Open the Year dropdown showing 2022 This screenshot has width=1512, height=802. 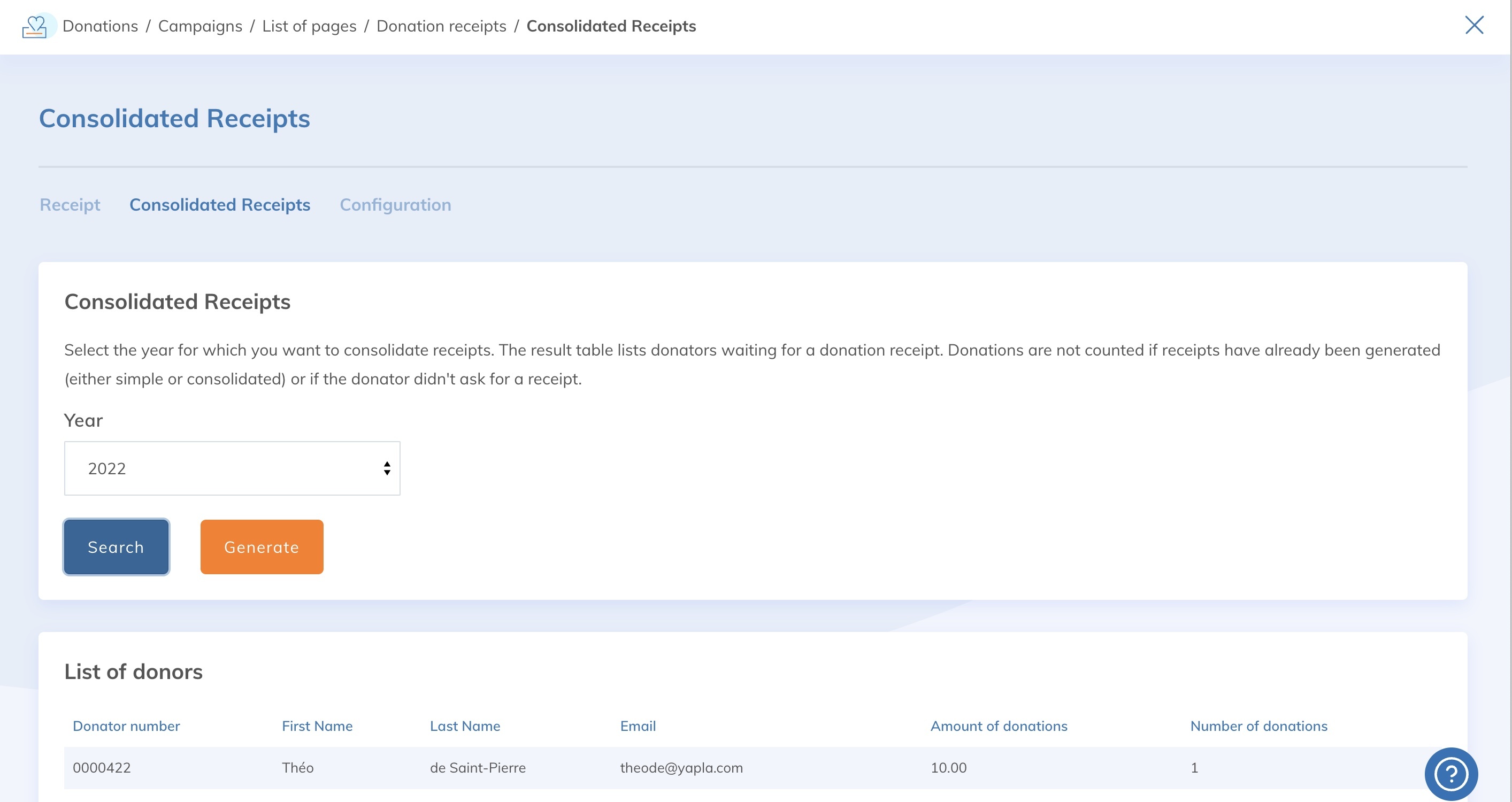coord(232,468)
